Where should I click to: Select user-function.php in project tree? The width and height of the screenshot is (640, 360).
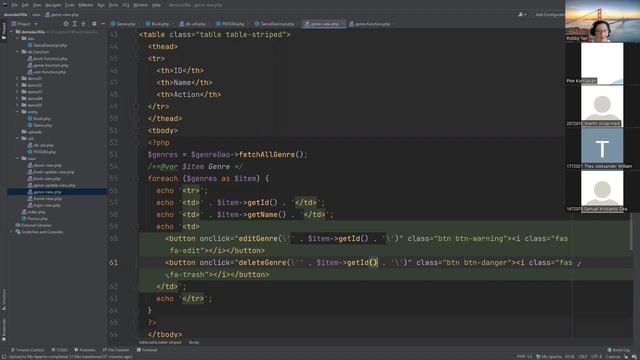(46, 72)
